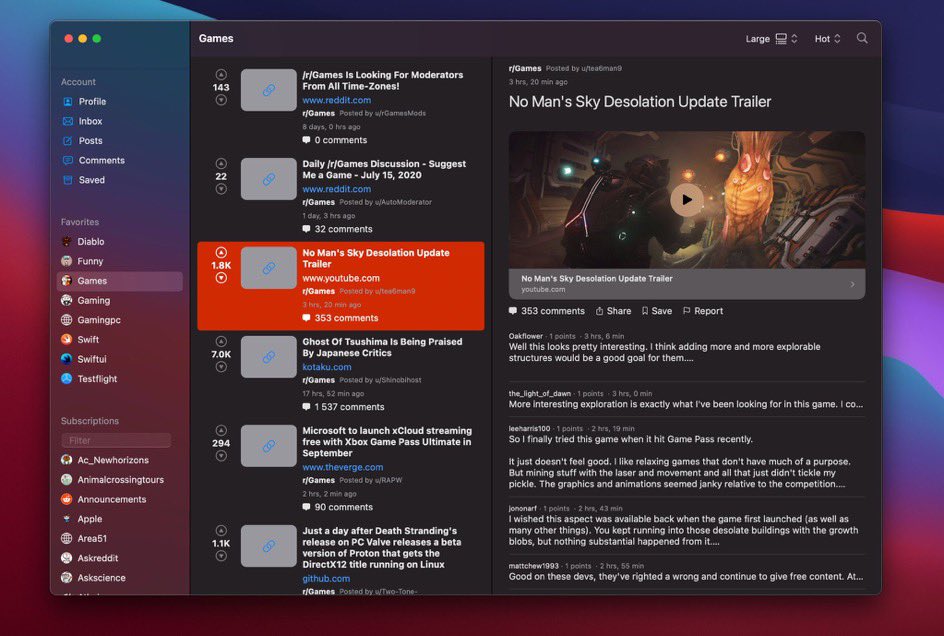The image size is (944, 636).
Task: Save the No Man's Sky post
Action: click(x=657, y=311)
